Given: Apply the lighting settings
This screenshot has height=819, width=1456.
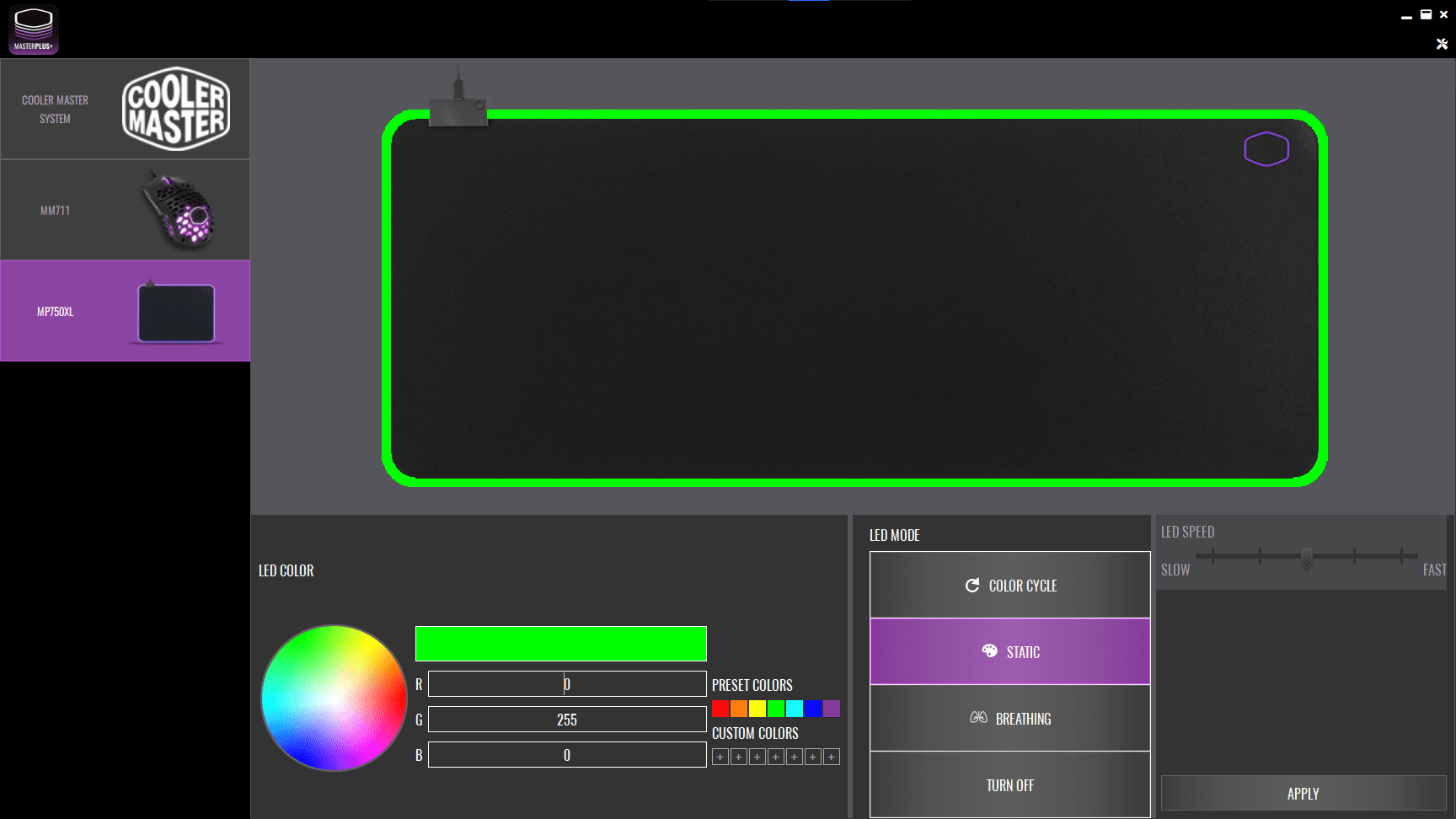Looking at the screenshot, I should tap(1303, 793).
